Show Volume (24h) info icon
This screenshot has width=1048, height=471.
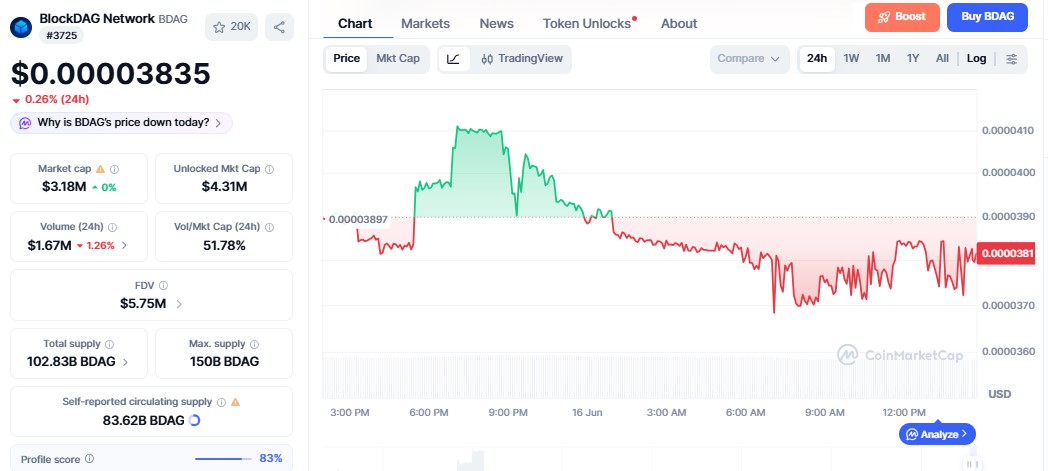point(112,227)
